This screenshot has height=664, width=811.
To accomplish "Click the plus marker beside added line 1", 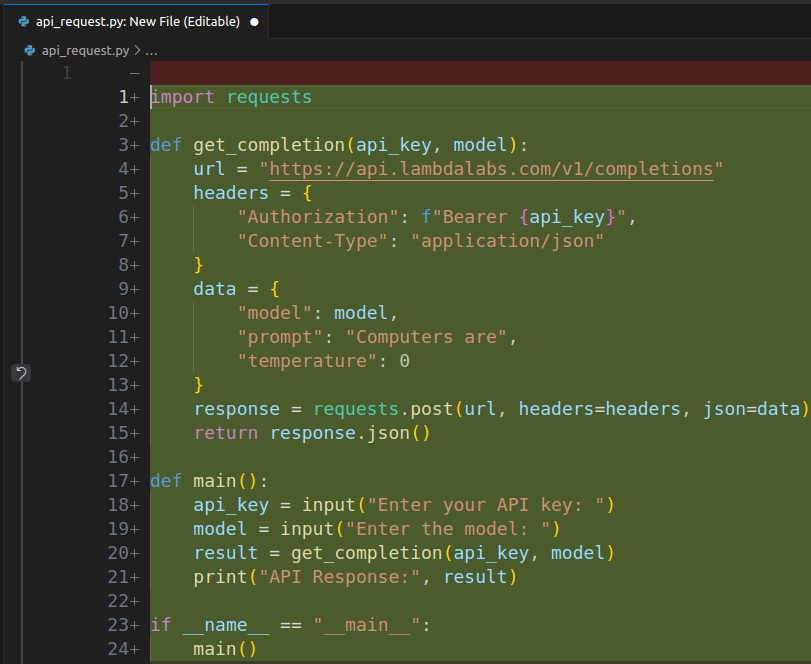I will 134,97.
